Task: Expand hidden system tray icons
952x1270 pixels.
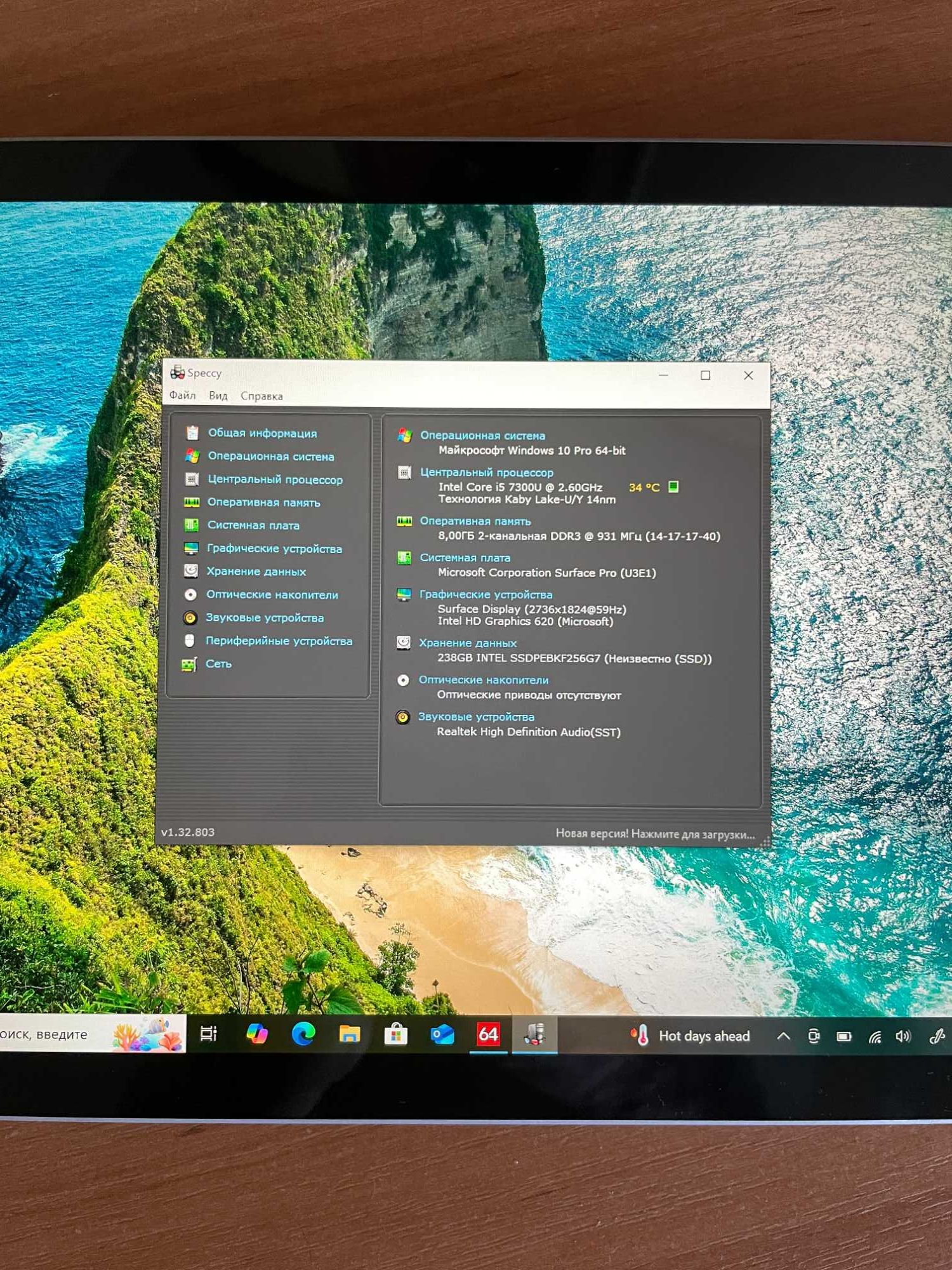Action: pyautogui.click(x=784, y=1036)
